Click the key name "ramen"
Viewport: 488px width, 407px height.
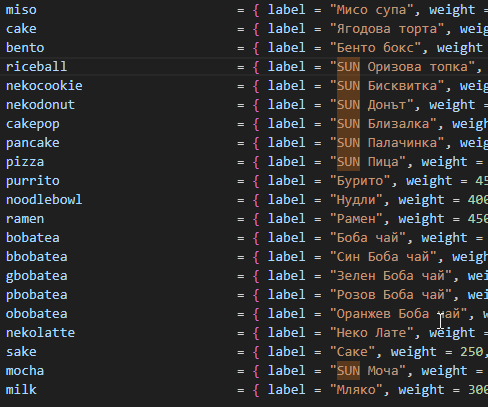click(25, 219)
